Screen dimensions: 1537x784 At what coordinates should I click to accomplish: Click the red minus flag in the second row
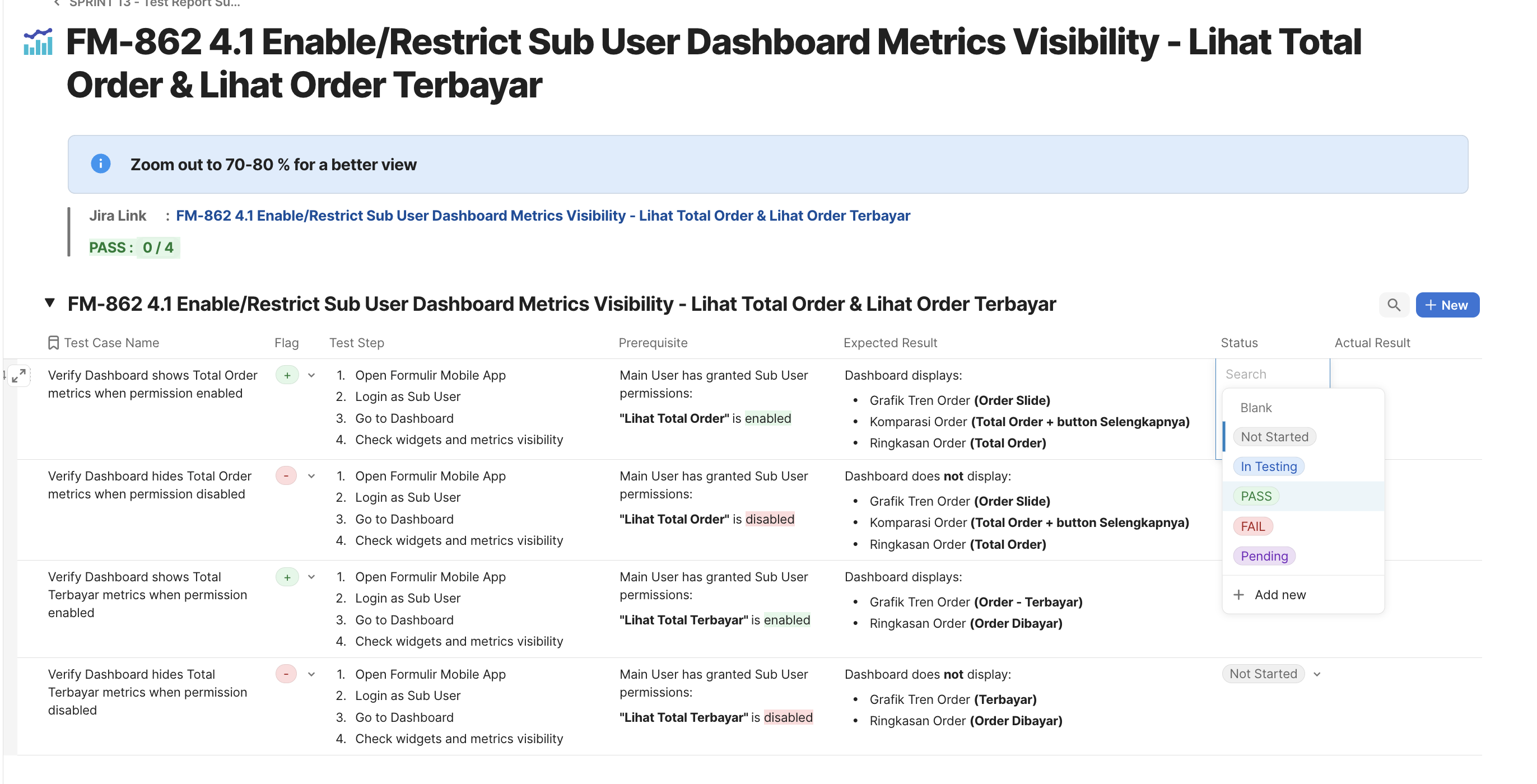click(x=286, y=475)
